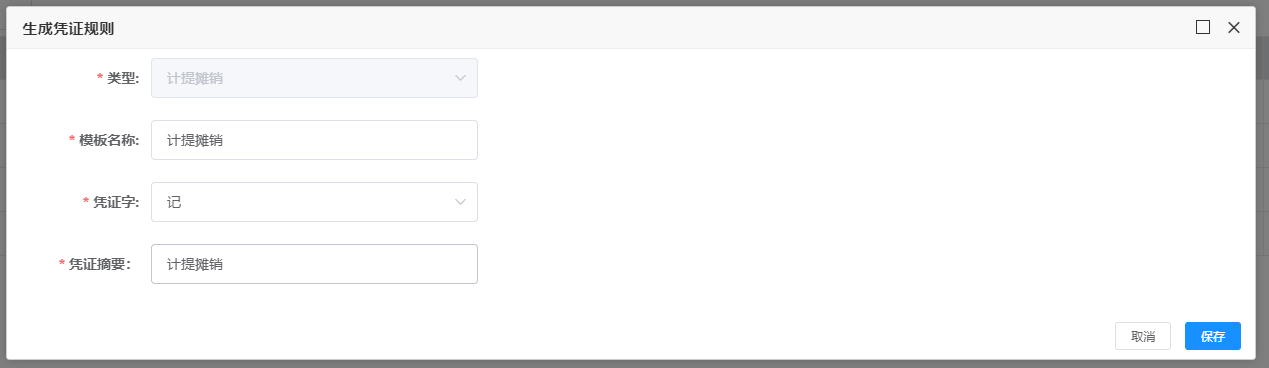Click the 模板名称 field label
This screenshot has height=368, width=1269.
(109, 140)
